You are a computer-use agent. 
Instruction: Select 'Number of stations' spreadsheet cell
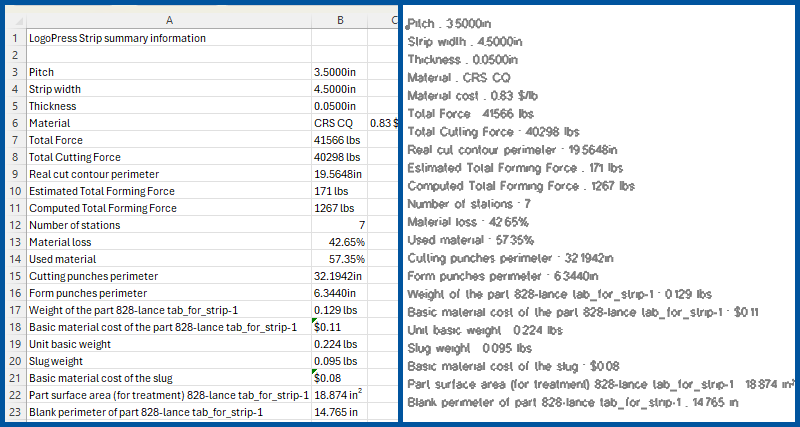169,225
